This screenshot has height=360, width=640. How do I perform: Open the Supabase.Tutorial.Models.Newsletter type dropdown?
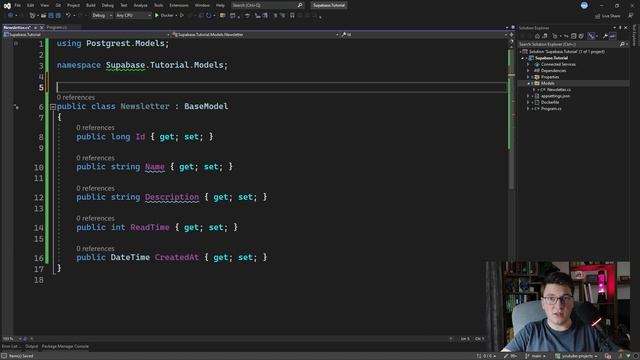point(256,35)
